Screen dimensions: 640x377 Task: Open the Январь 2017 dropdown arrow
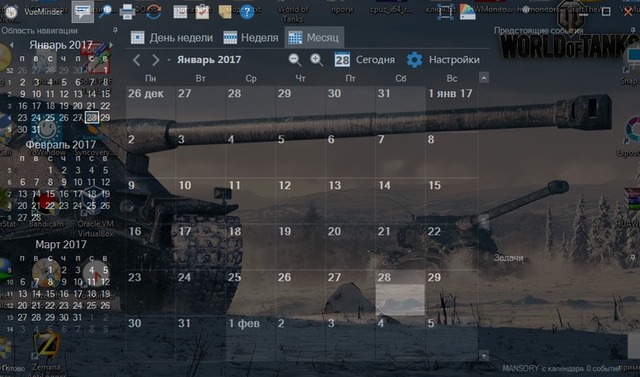tap(169, 60)
